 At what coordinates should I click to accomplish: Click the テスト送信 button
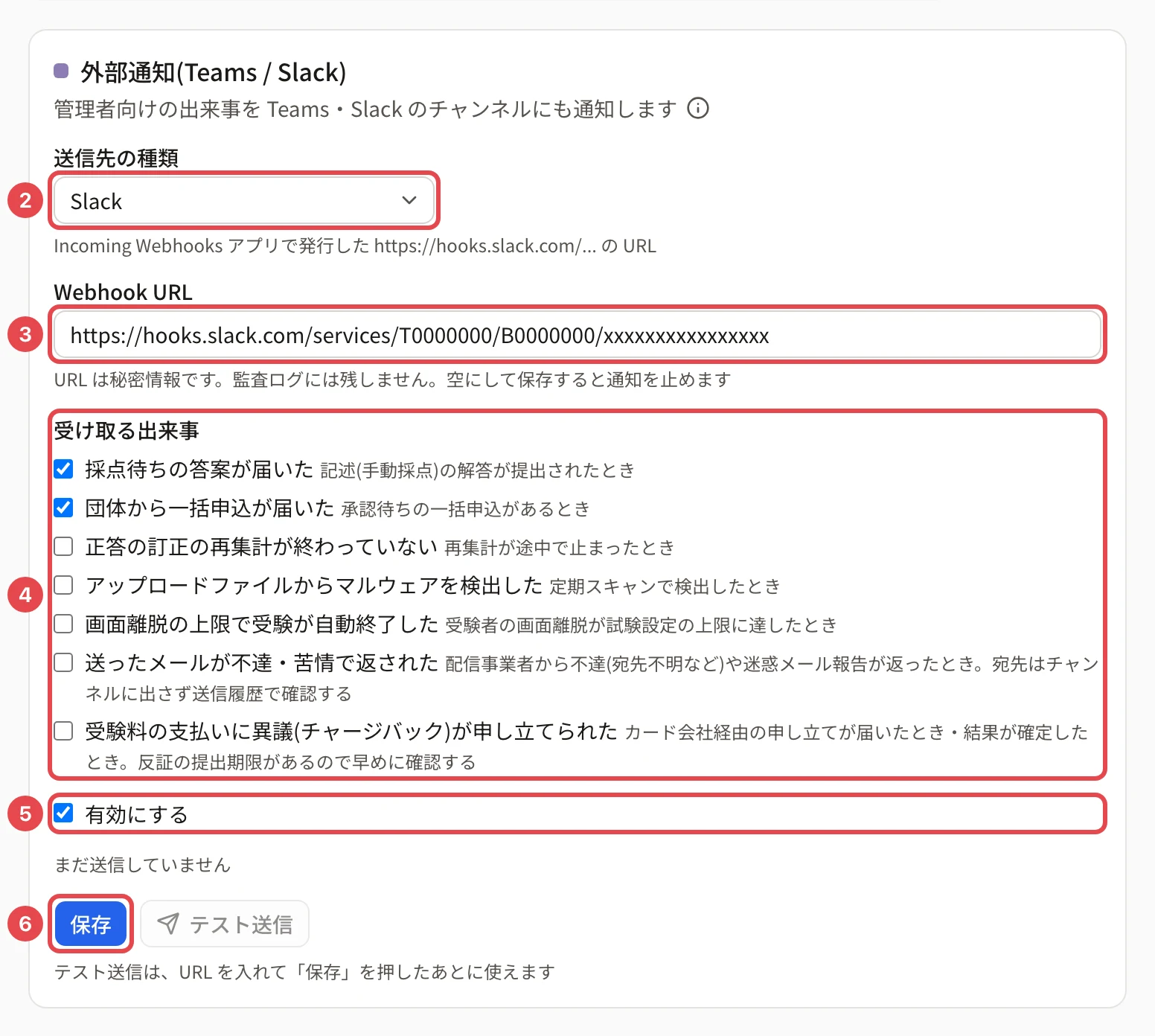click(x=225, y=924)
